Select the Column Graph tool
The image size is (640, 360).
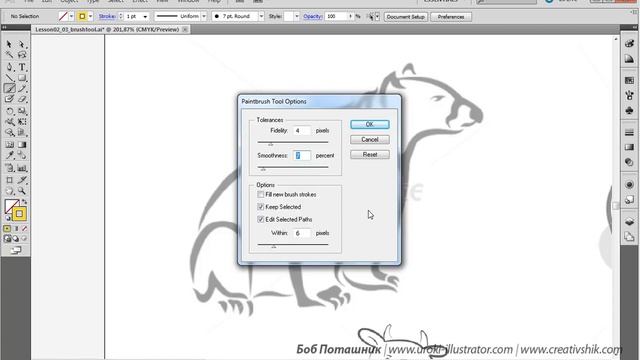(22, 168)
